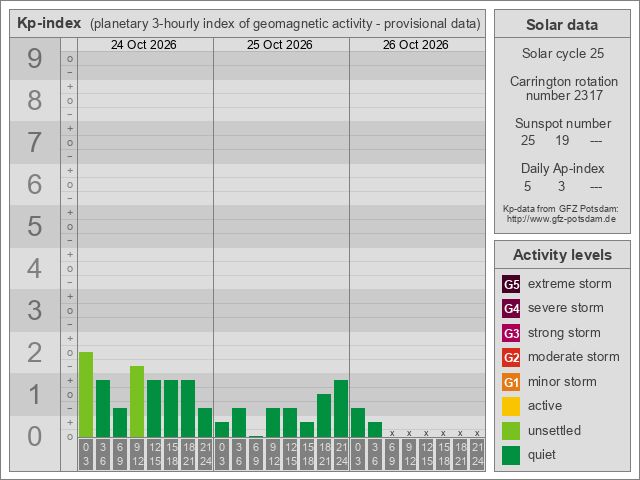This screenshot has height=480, width=640.
Task: Click the G4 severe storm icon
Action: click(511, 308)
